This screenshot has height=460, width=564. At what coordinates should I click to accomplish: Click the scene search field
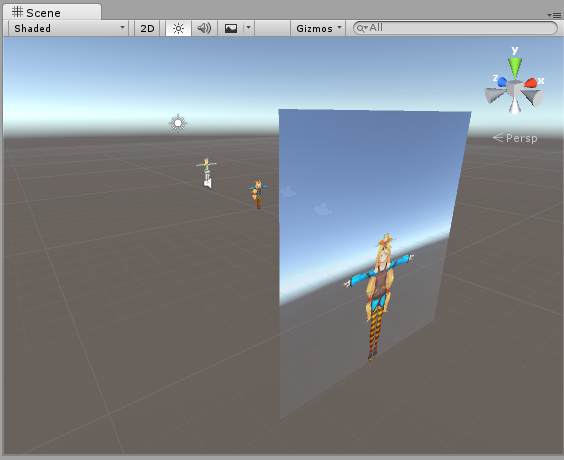(455, 28)
